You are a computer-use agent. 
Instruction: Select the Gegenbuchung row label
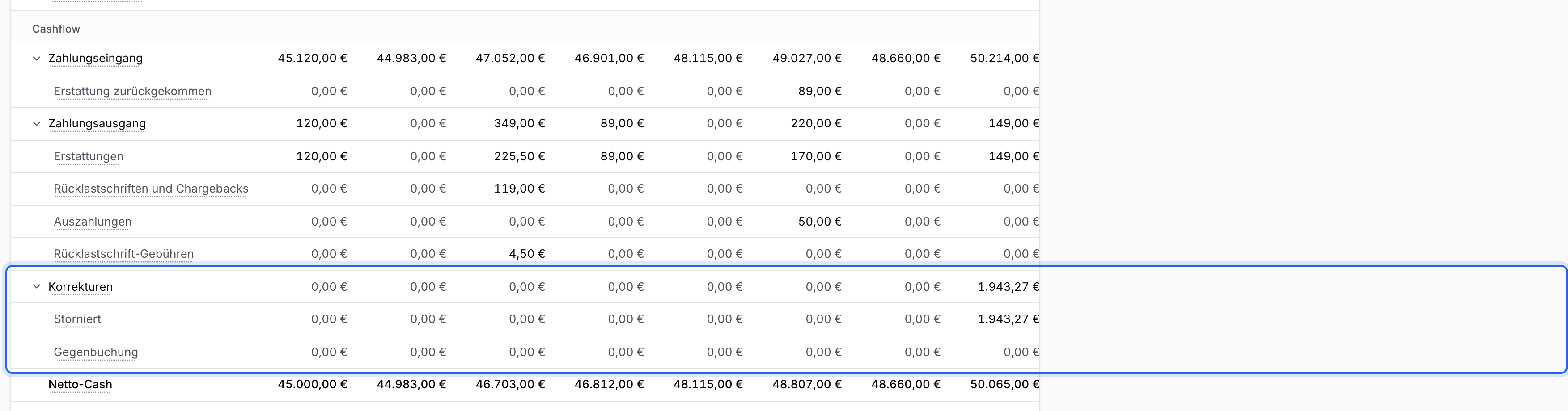coord(96,352)
